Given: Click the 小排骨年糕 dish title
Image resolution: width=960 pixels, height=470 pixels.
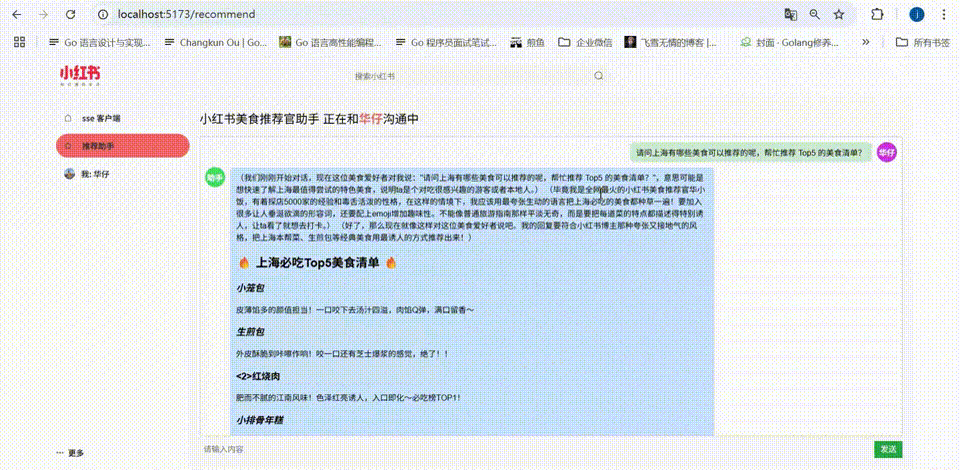Looking at the screenshot, I should (x=260, y=420).
